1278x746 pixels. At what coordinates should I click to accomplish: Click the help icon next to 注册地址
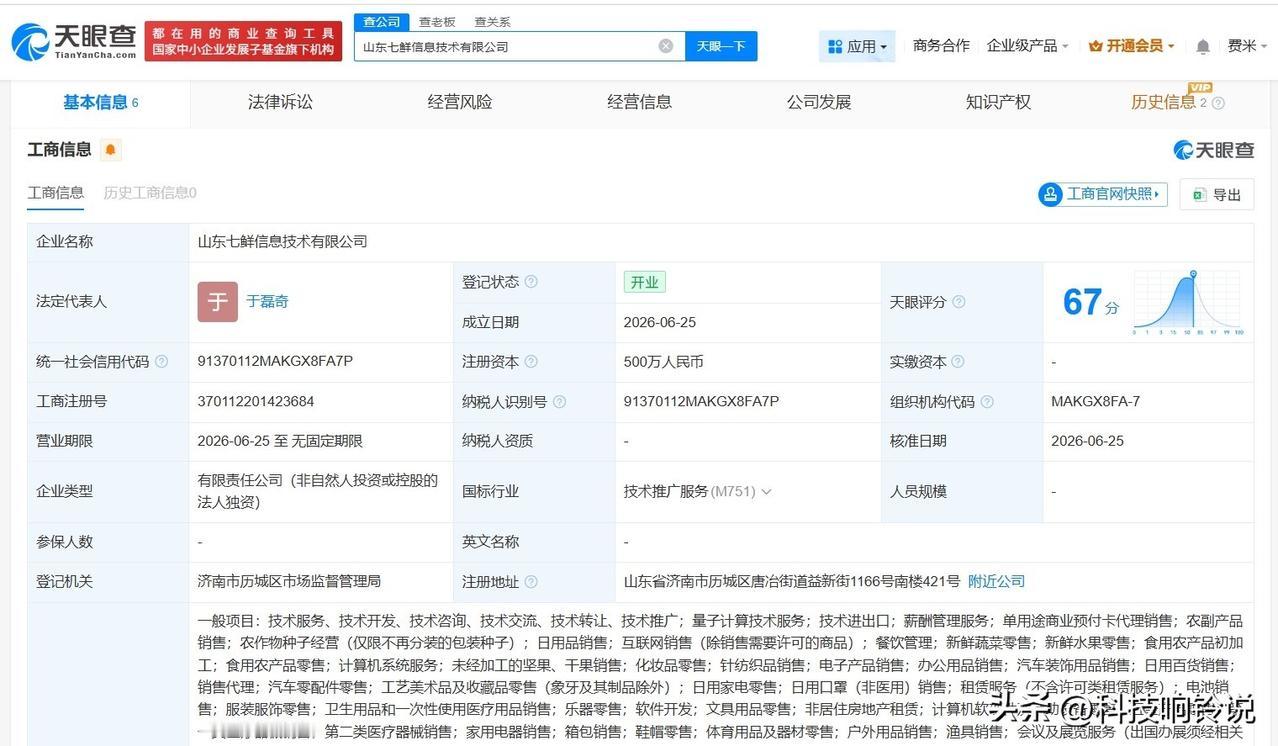[x=531, y=582]
